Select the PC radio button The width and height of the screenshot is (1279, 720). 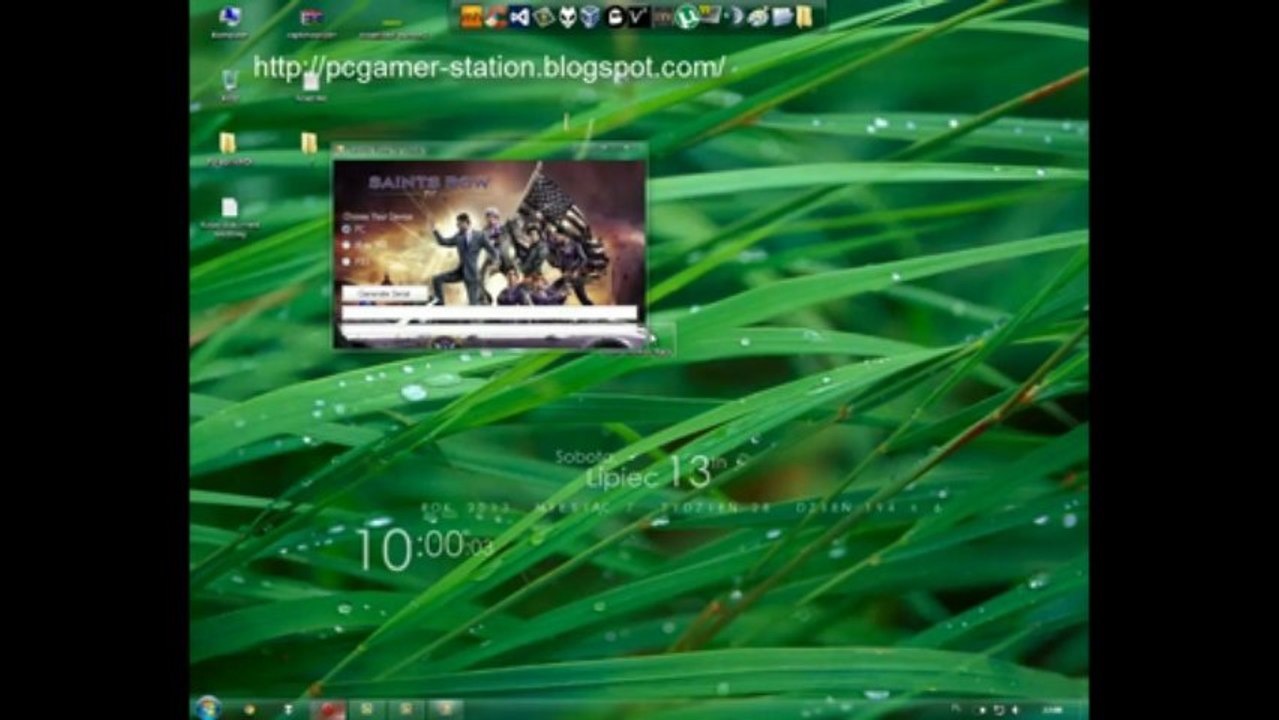coord(346,229)
